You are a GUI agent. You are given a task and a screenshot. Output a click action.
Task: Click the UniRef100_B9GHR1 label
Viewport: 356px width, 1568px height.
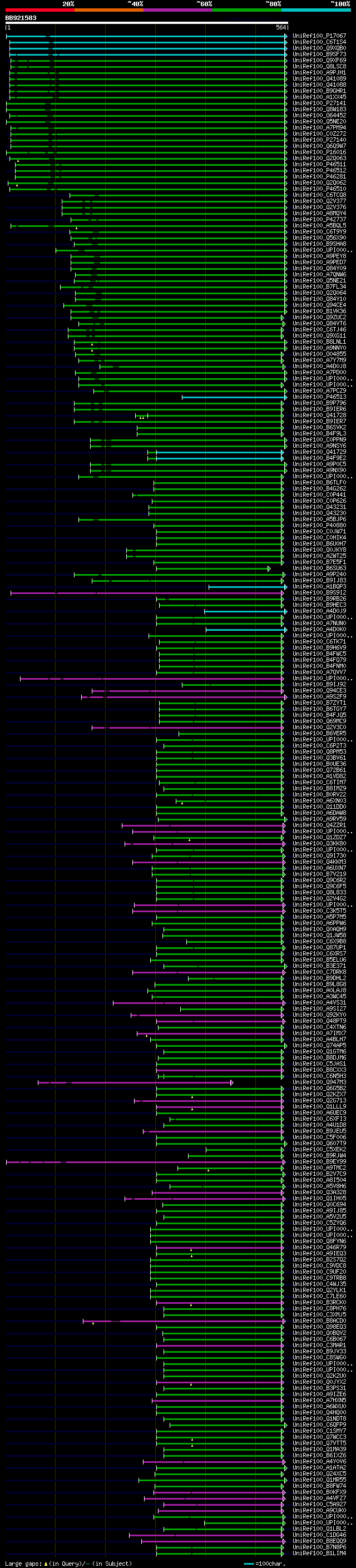pyautogui.click(x=319, y=91)
